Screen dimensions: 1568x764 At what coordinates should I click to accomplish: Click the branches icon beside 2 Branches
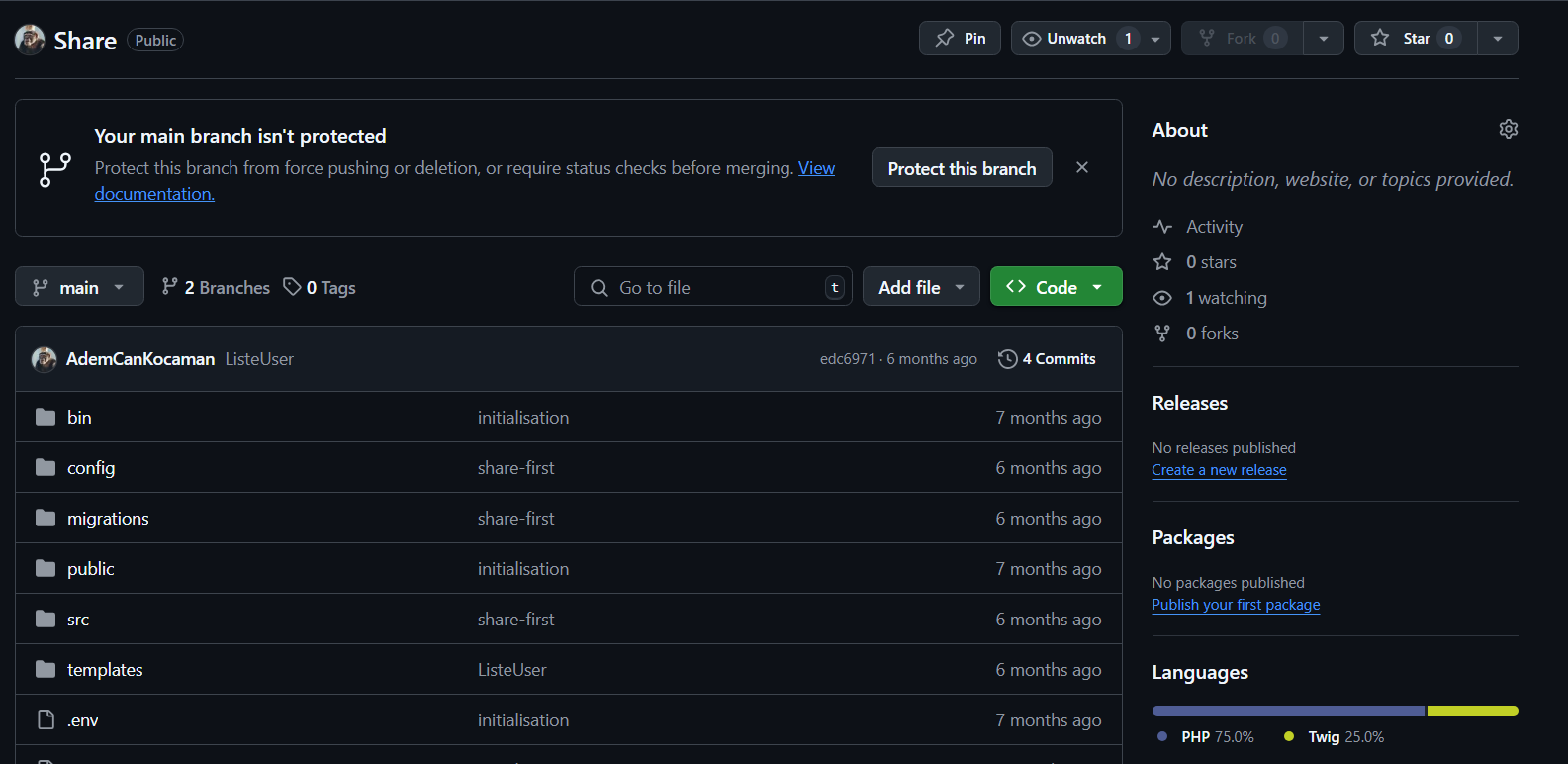pos(170,287)
